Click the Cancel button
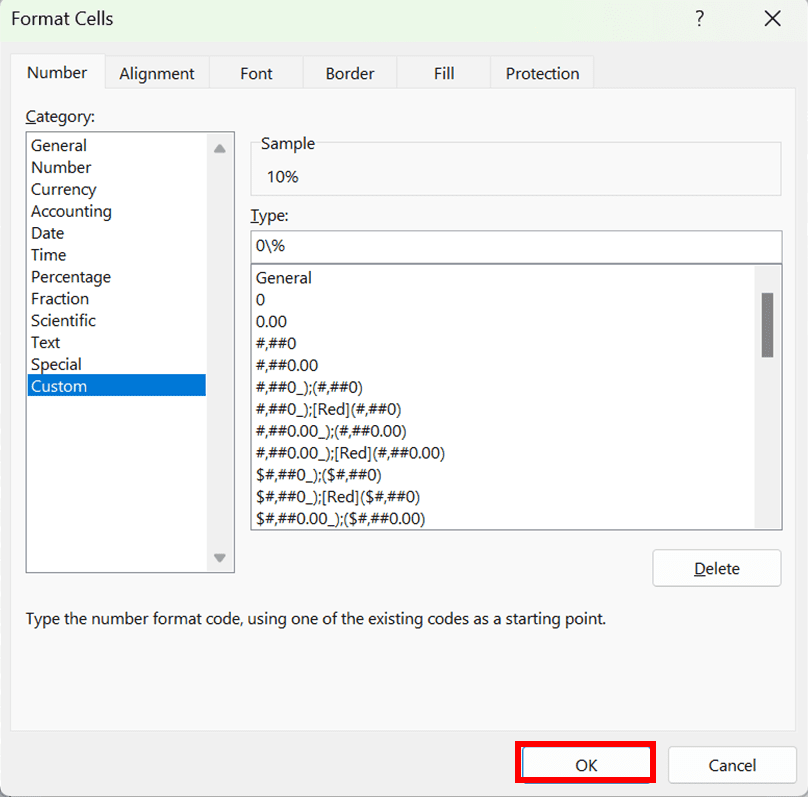Screen dimensions: 808x797 point(732,765)
